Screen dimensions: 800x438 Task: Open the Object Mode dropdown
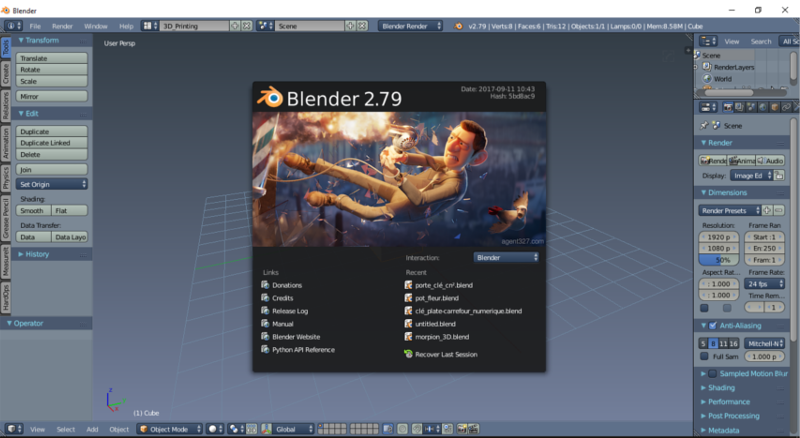tap(168, 429)
